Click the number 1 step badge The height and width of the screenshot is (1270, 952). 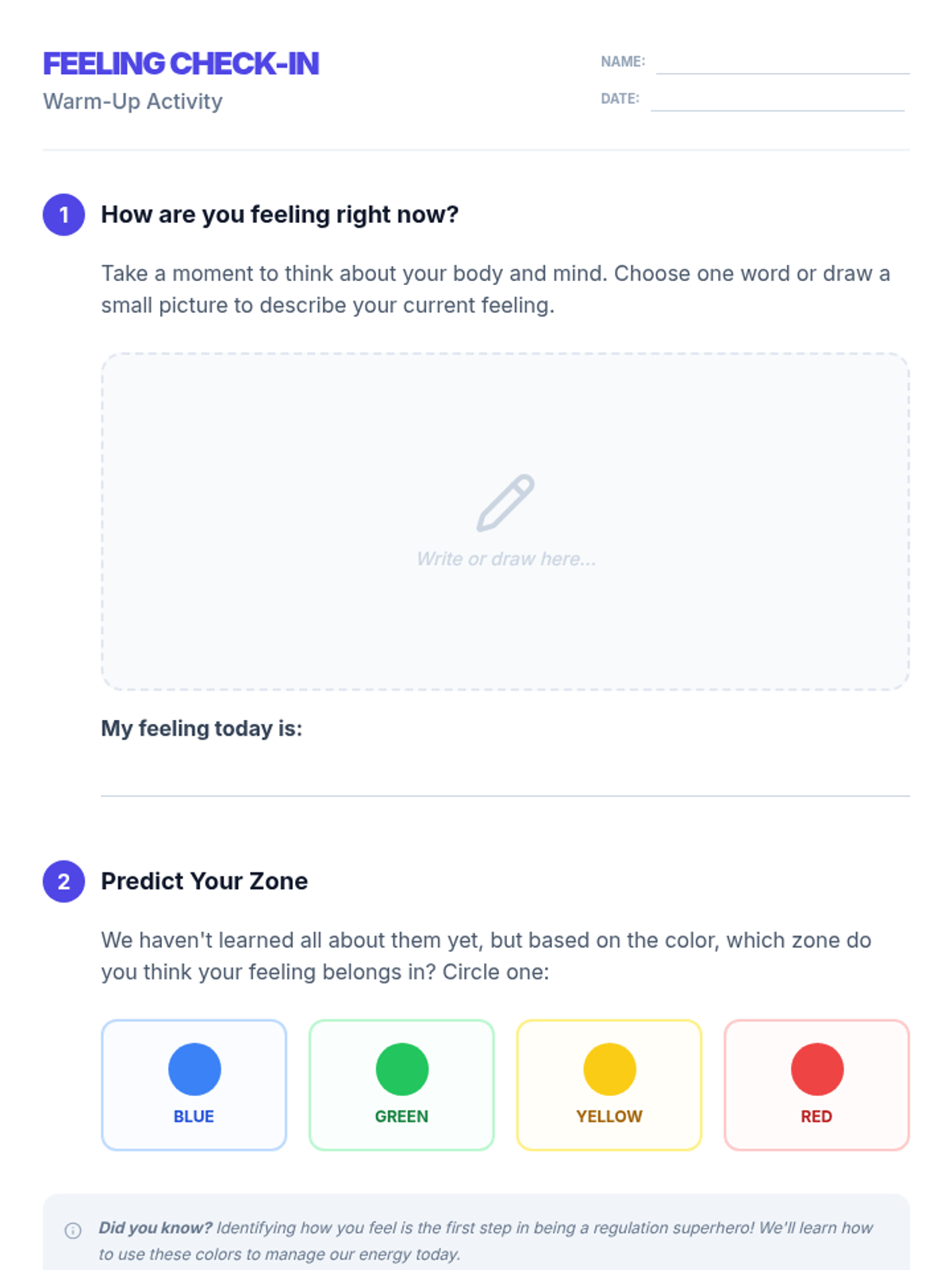pyautogui.click(x=63, y=214)
